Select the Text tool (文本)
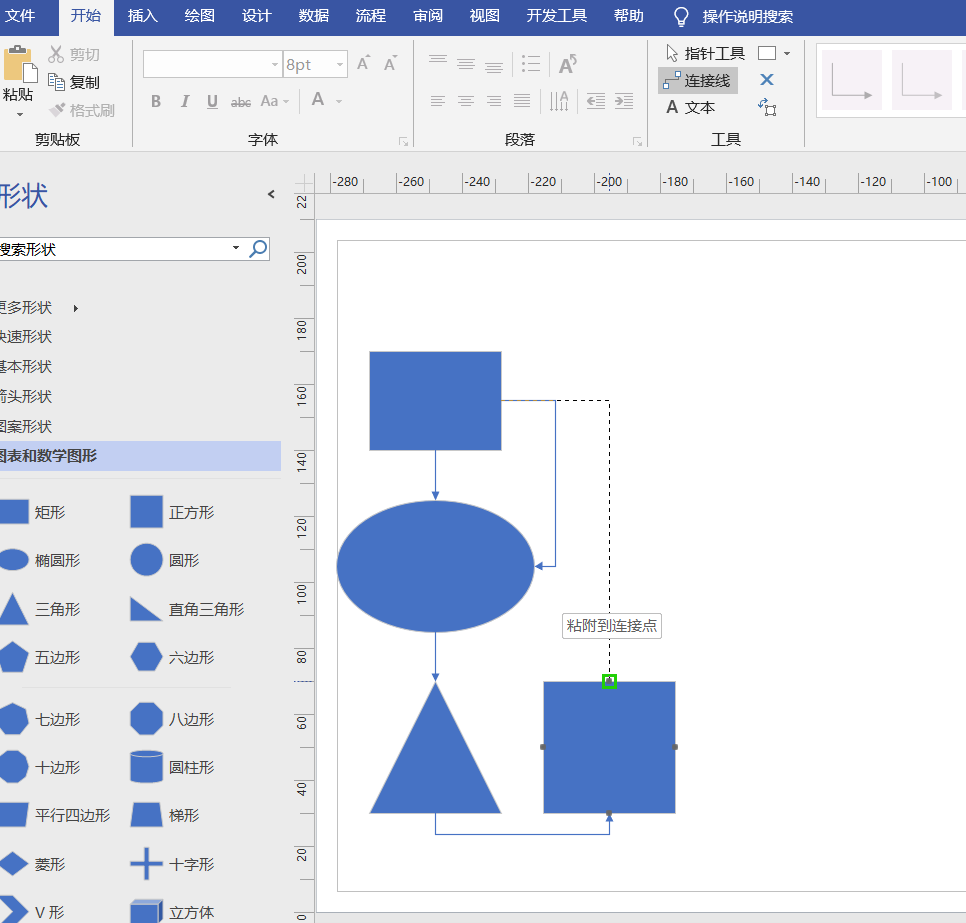The height and width of the screenshot is (923, 966). 690,107
